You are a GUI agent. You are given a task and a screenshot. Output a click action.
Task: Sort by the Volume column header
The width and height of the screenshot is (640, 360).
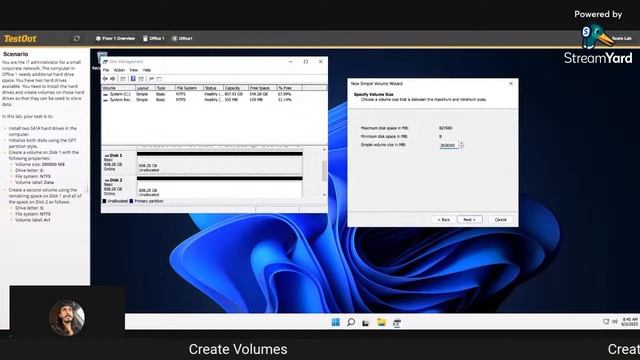[118, 88]
